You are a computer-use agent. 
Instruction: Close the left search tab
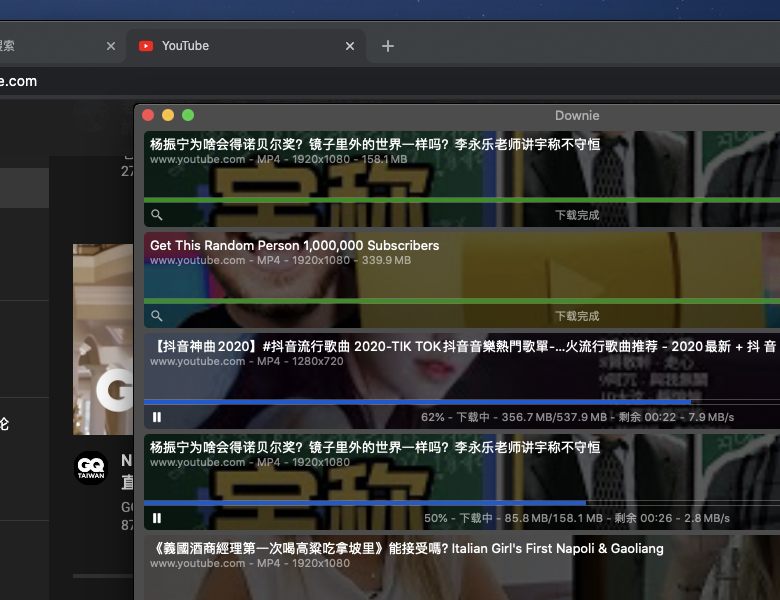[x=111, y=46]
